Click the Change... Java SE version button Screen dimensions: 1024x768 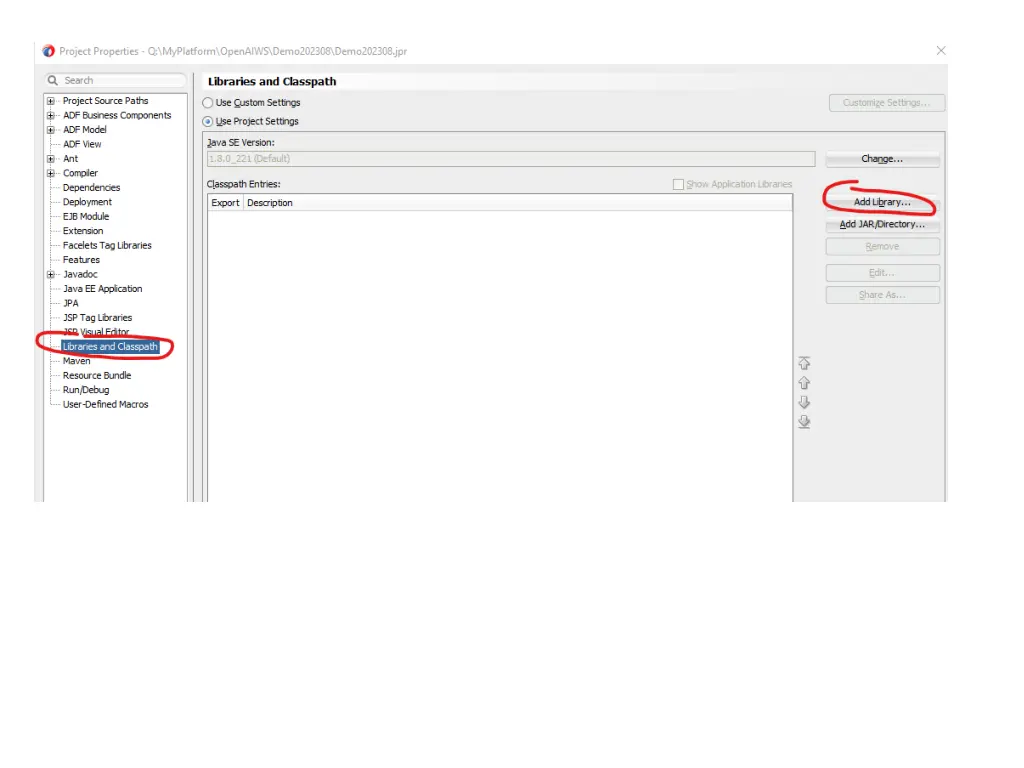[x=882, y=159]
